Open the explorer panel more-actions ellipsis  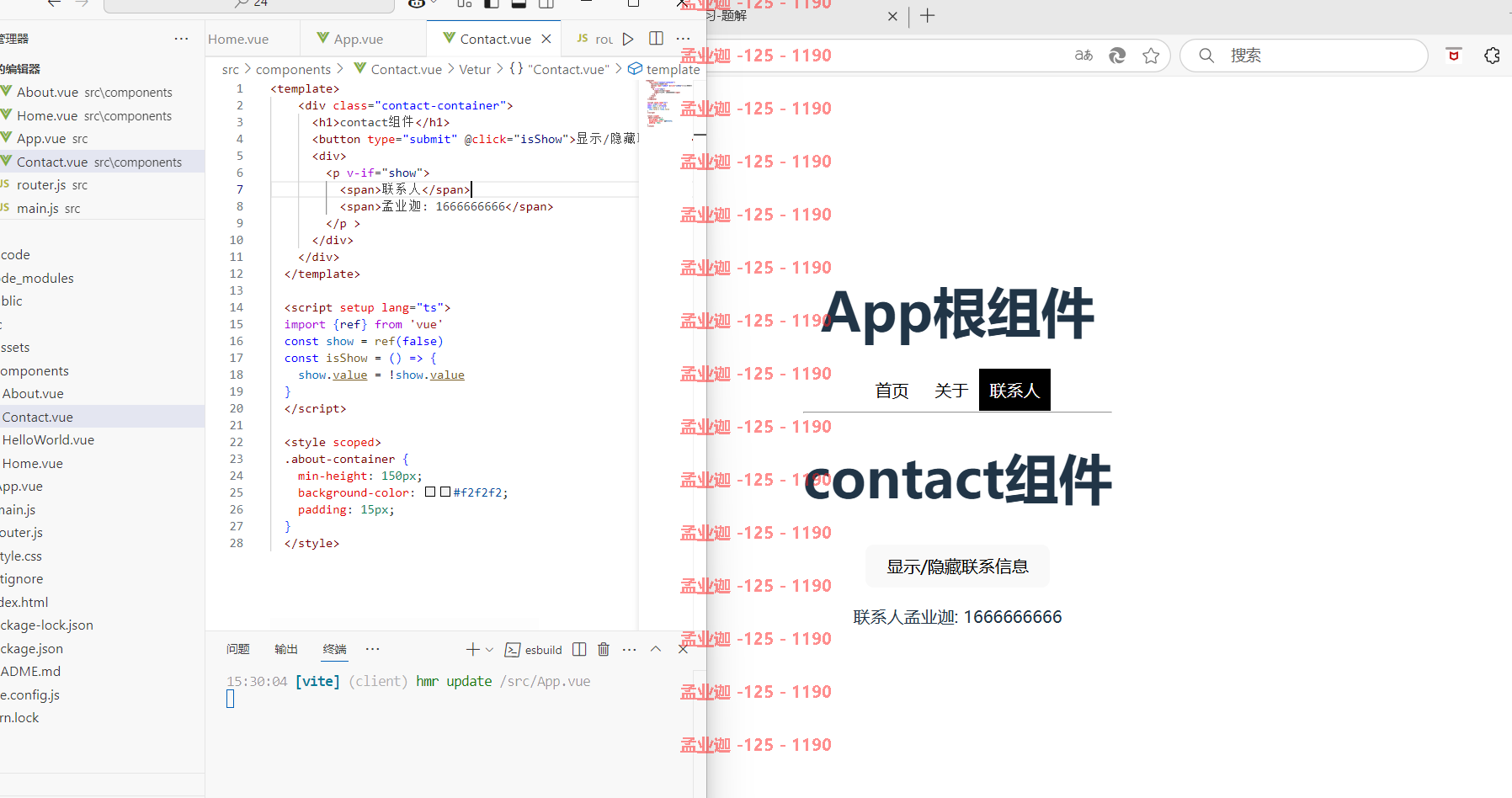coord(181,39)
